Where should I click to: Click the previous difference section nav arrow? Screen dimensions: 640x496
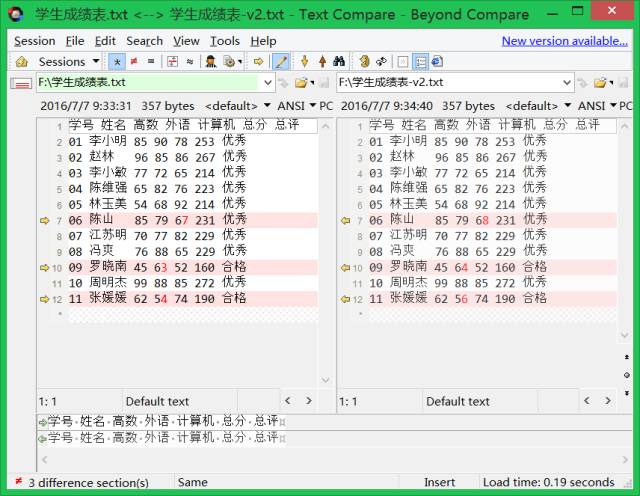click(627, 357)
